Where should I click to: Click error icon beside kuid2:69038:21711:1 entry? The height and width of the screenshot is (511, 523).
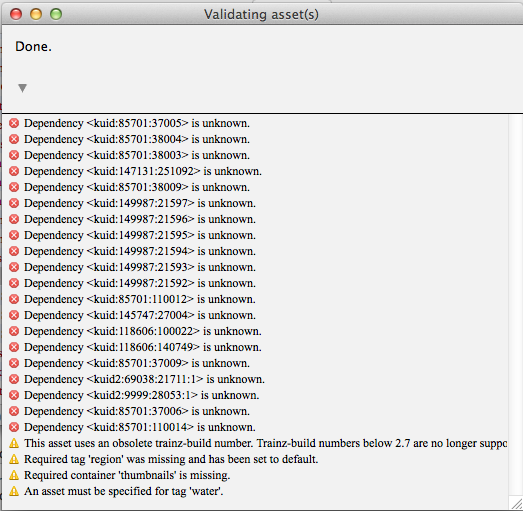(x=14, y=379)
